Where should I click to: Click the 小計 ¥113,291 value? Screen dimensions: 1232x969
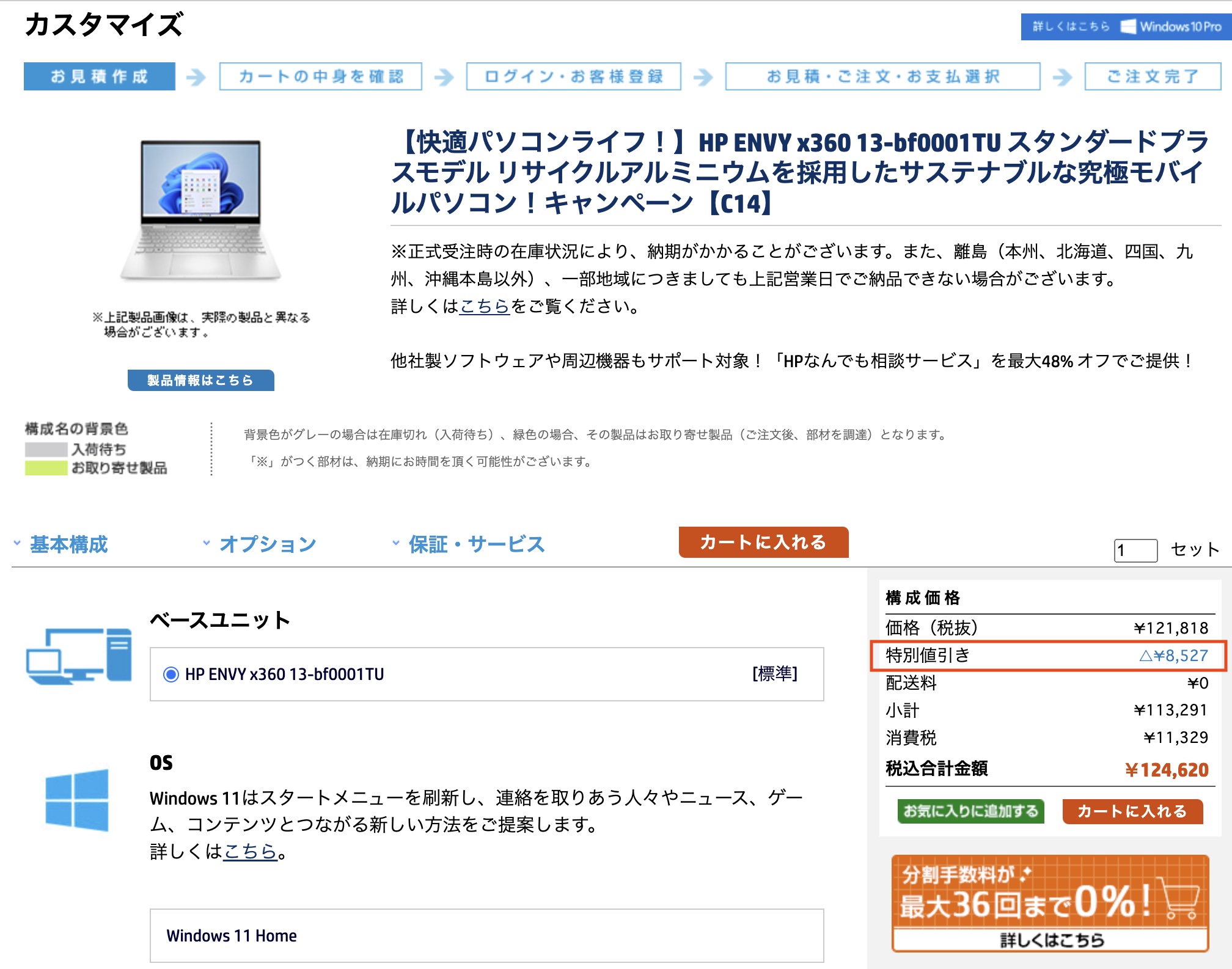point(1171,710)
